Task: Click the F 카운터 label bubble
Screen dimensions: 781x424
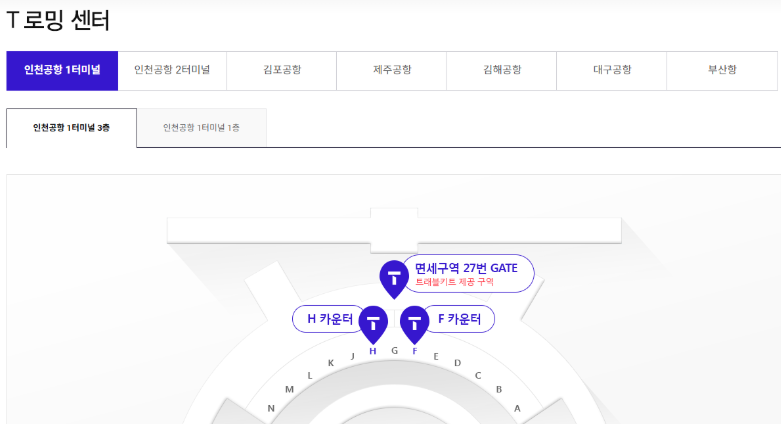Action: tap(459, 319)
